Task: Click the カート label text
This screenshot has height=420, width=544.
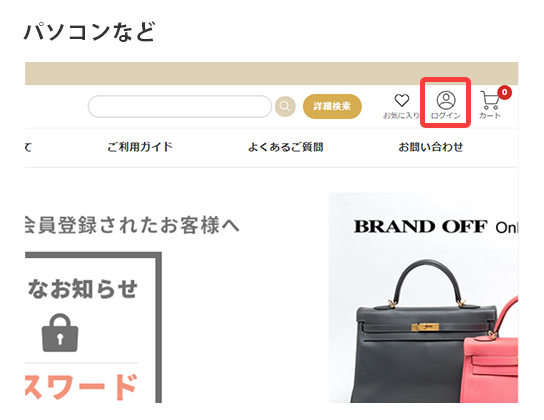Action: [490, 115]
